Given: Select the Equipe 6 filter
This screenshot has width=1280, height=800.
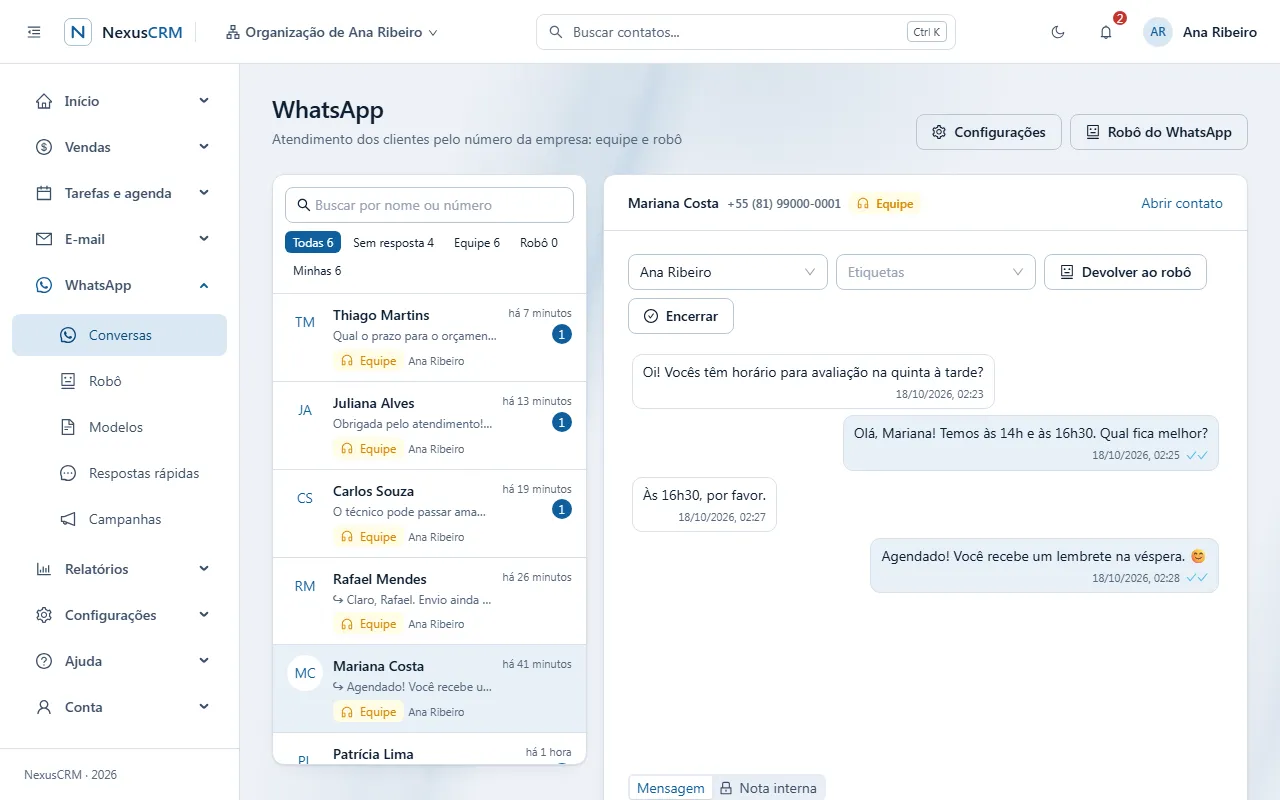Looking at the screenshot, I should [x=477, y=243].
